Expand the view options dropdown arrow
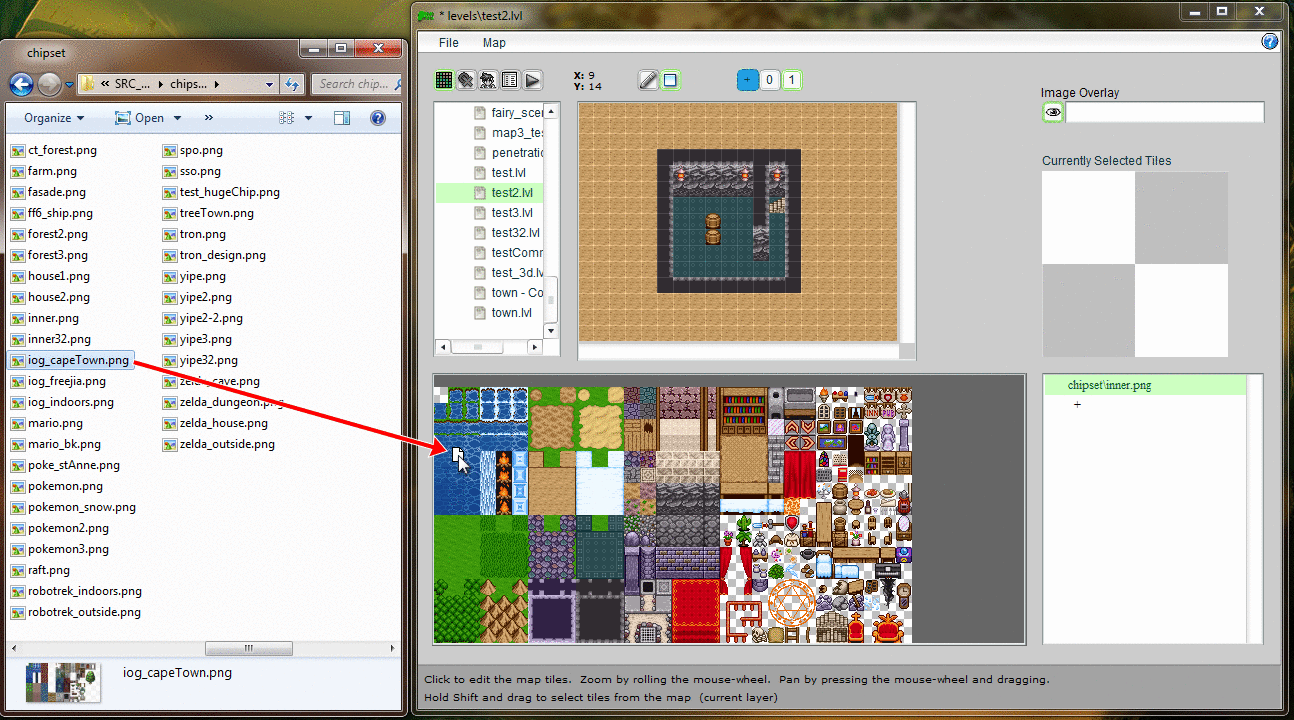Screen dimensions: 1294x720 308,118
